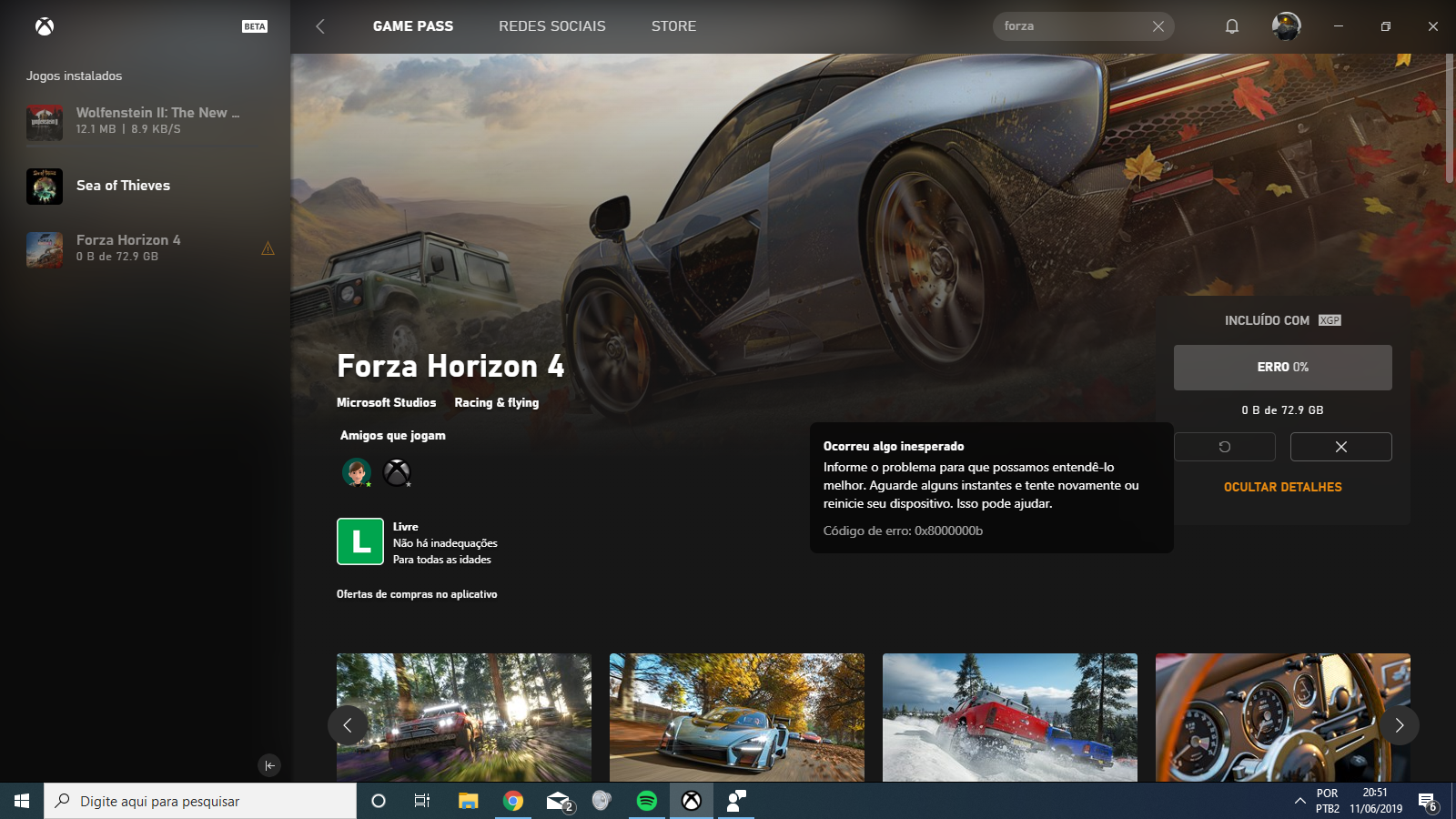Click the ERRO 0% button

(x=1283, y=368)
